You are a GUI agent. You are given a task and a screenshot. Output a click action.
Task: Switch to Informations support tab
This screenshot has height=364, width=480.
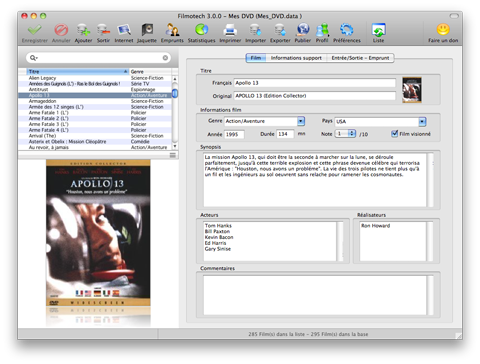(296, 58)
